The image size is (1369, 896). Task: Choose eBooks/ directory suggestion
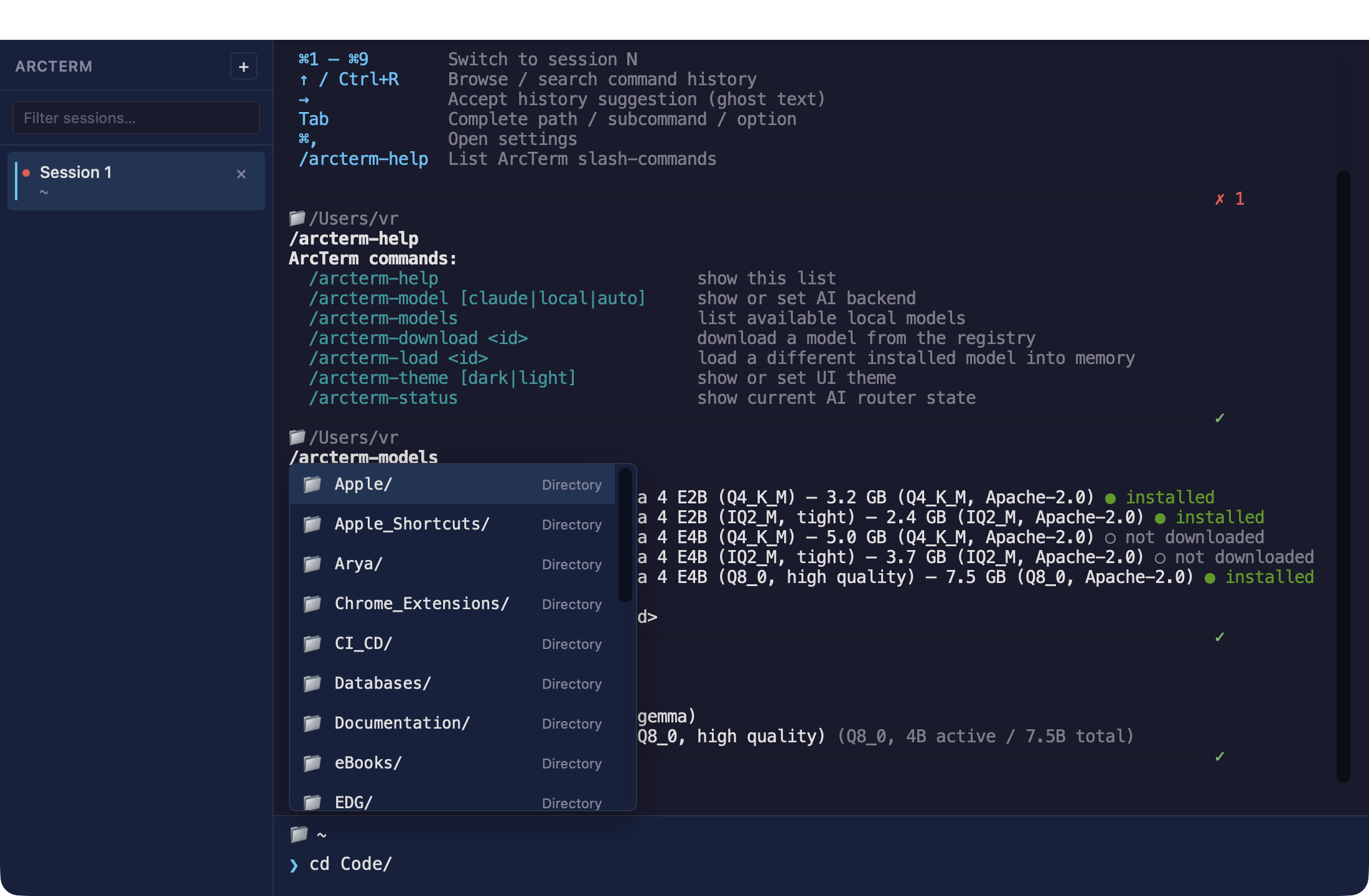(x=452, y=763)
